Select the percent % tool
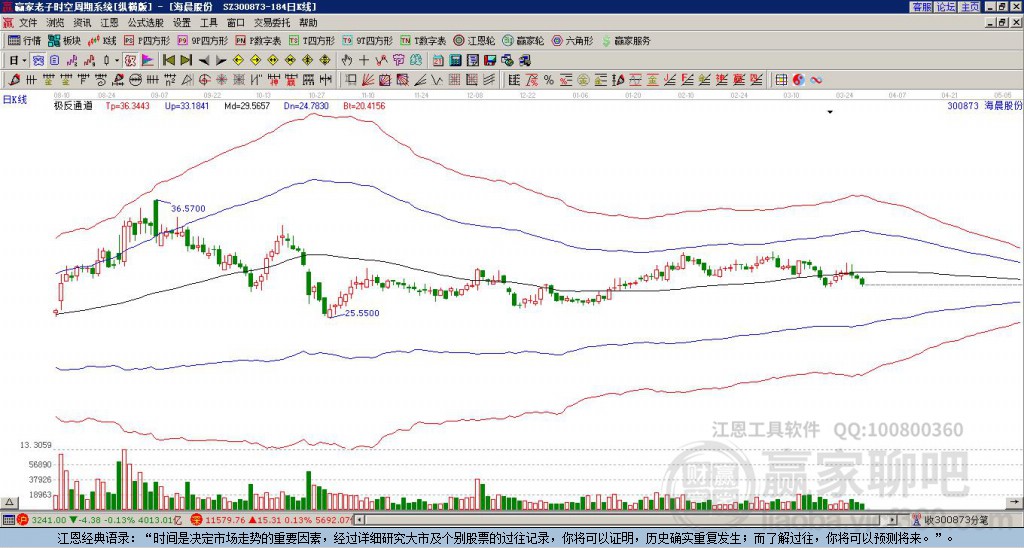Image resolution: width=1024 pixels, height=548 pixels. pyautogui.click(x=549, y=80)
